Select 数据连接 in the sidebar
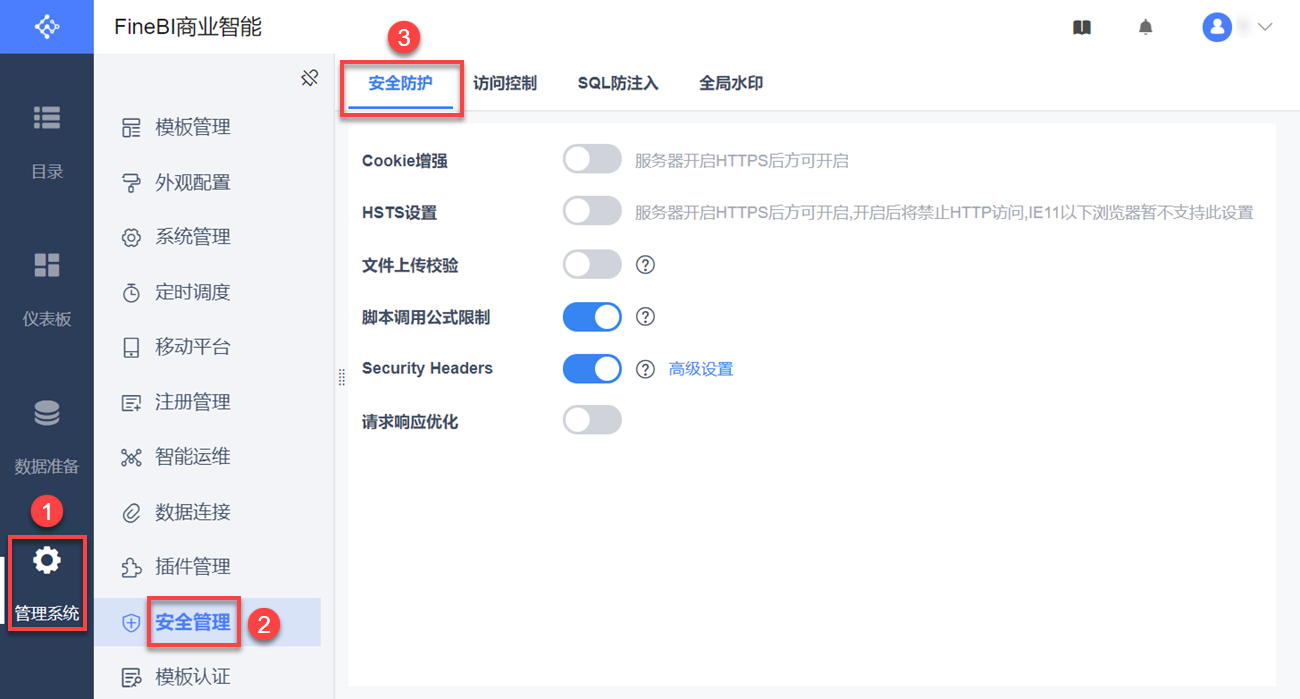The height and width of the screenshot is (699, 1300). coord(193,512)
